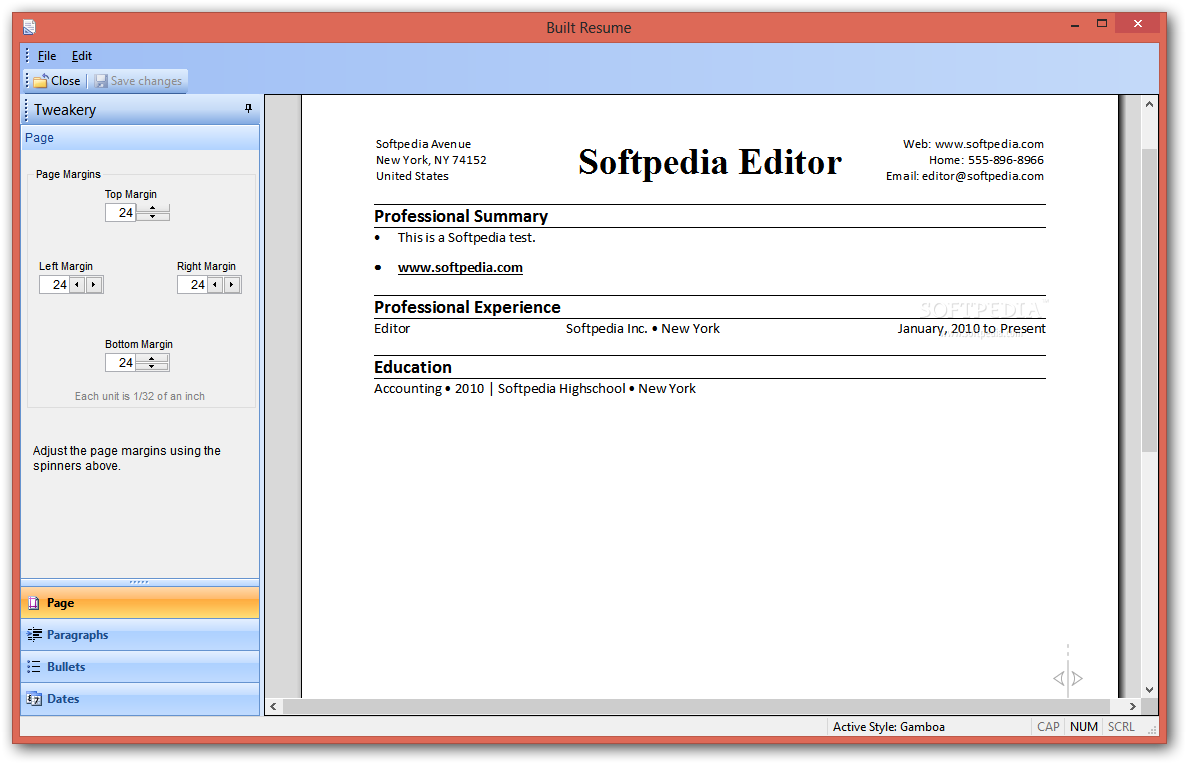Click the horizontal scrollbar right arrow

pyautogui.click(x=1132, y=706)
